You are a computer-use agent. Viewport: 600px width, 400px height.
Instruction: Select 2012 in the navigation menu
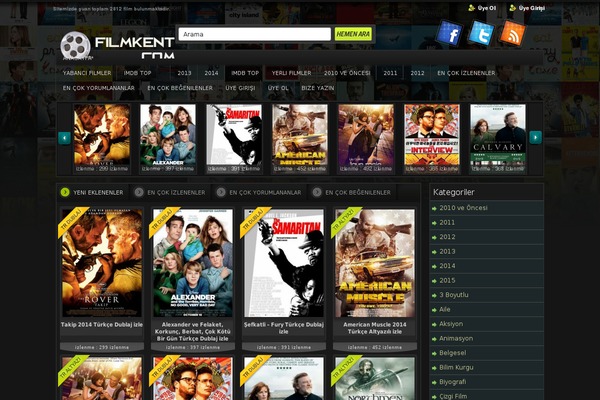point(417,73)
